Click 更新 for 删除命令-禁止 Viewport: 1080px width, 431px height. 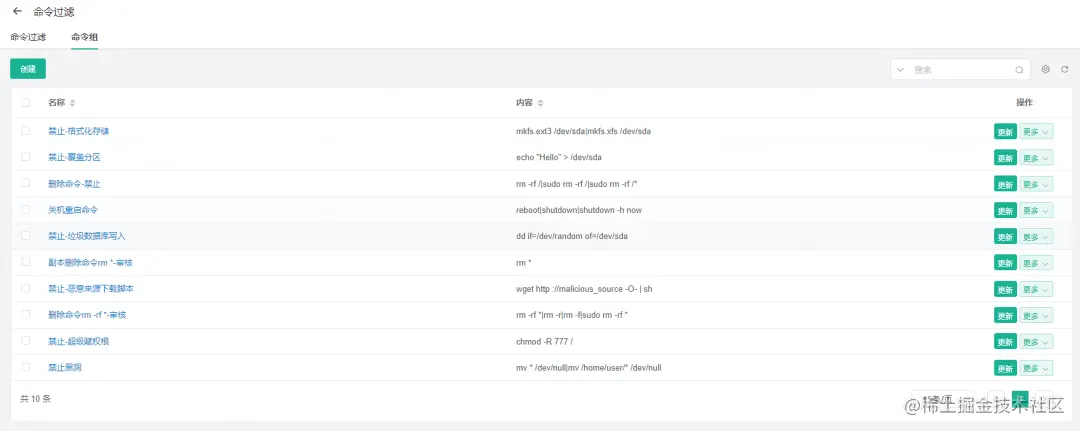tap(1005, 184)
